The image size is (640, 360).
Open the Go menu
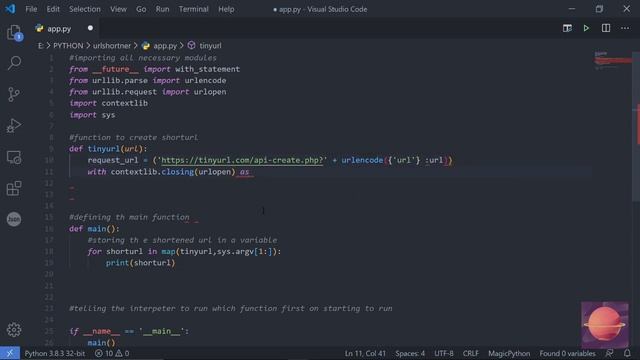pos(141,9)
